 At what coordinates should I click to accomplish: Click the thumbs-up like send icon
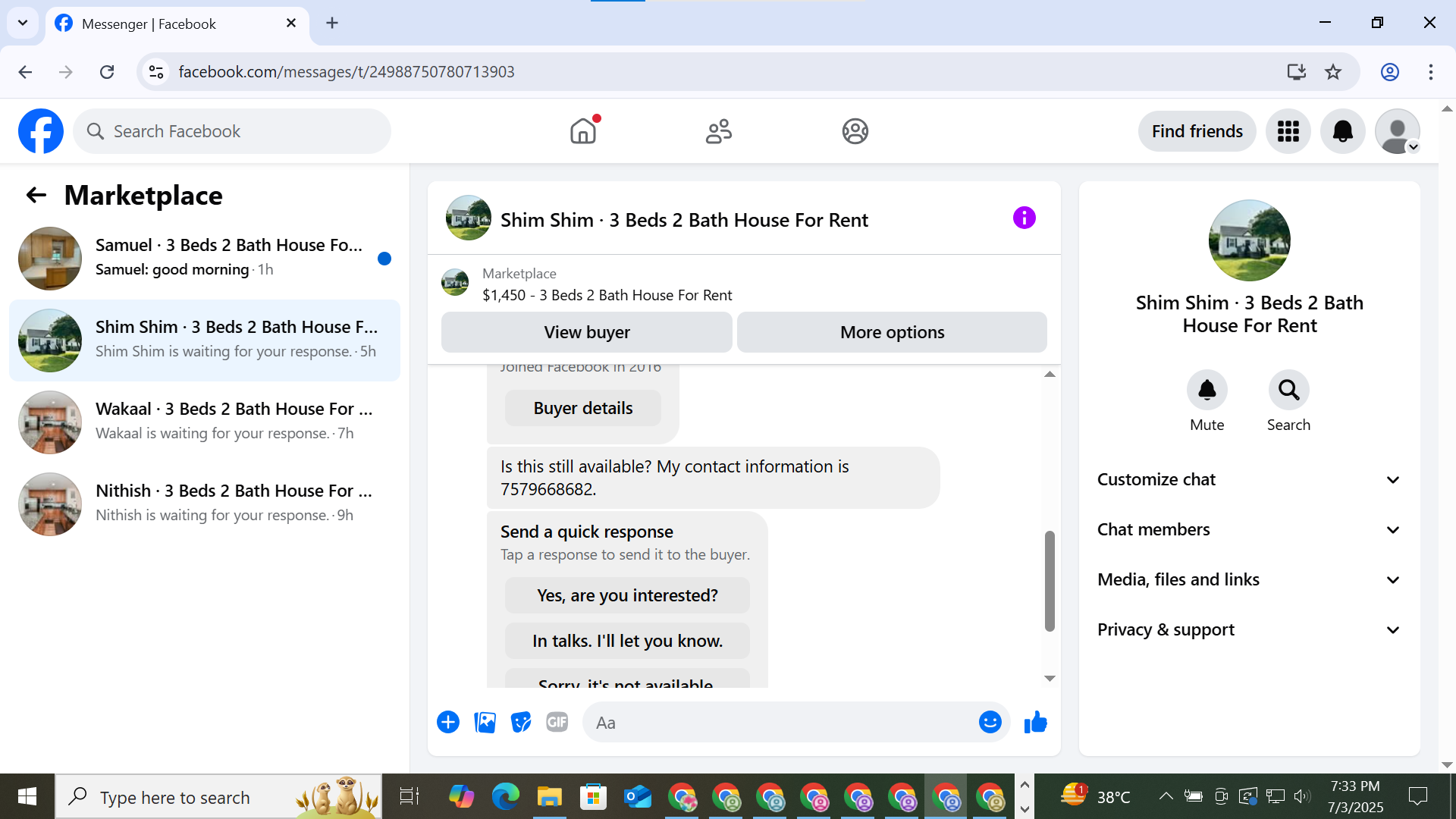(x=1035, y=723)
